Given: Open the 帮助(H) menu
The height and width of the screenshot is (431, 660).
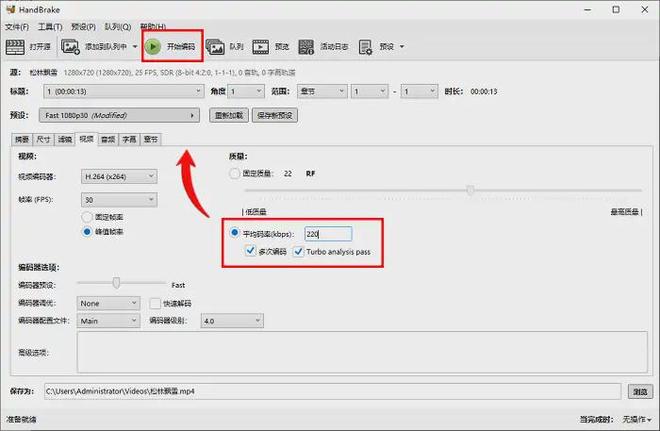Looking at the screenshot, I should [x=153, y=27].
